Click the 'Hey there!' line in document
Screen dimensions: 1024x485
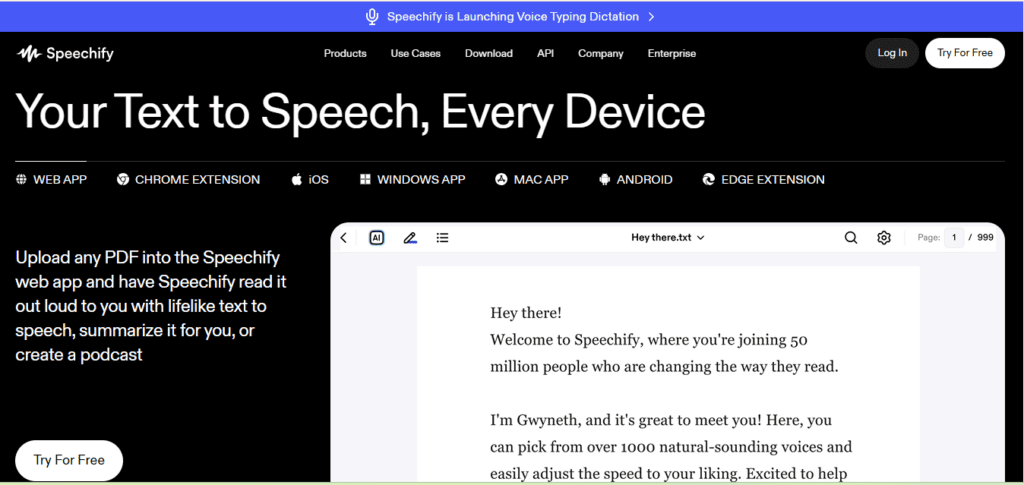coord(526,313)
